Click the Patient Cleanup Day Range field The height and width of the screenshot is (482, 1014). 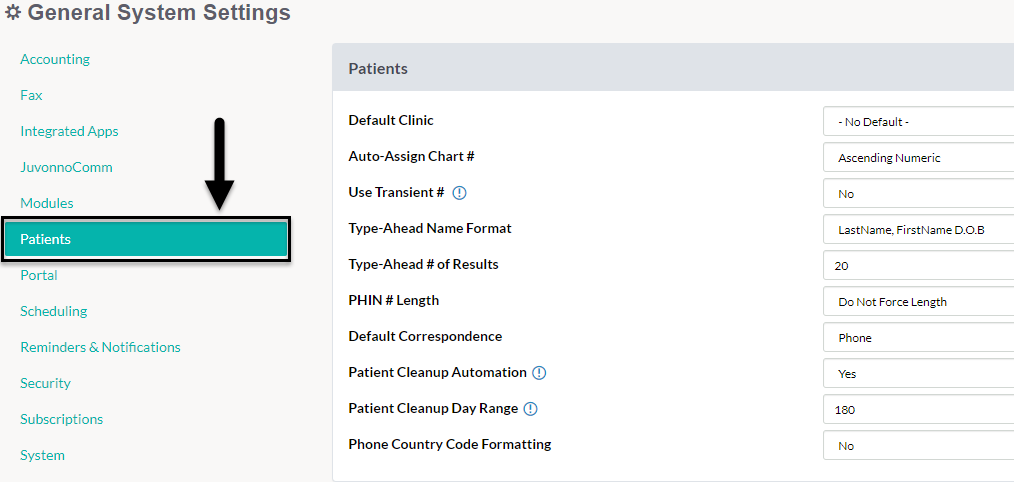click(x=918, y=410)
